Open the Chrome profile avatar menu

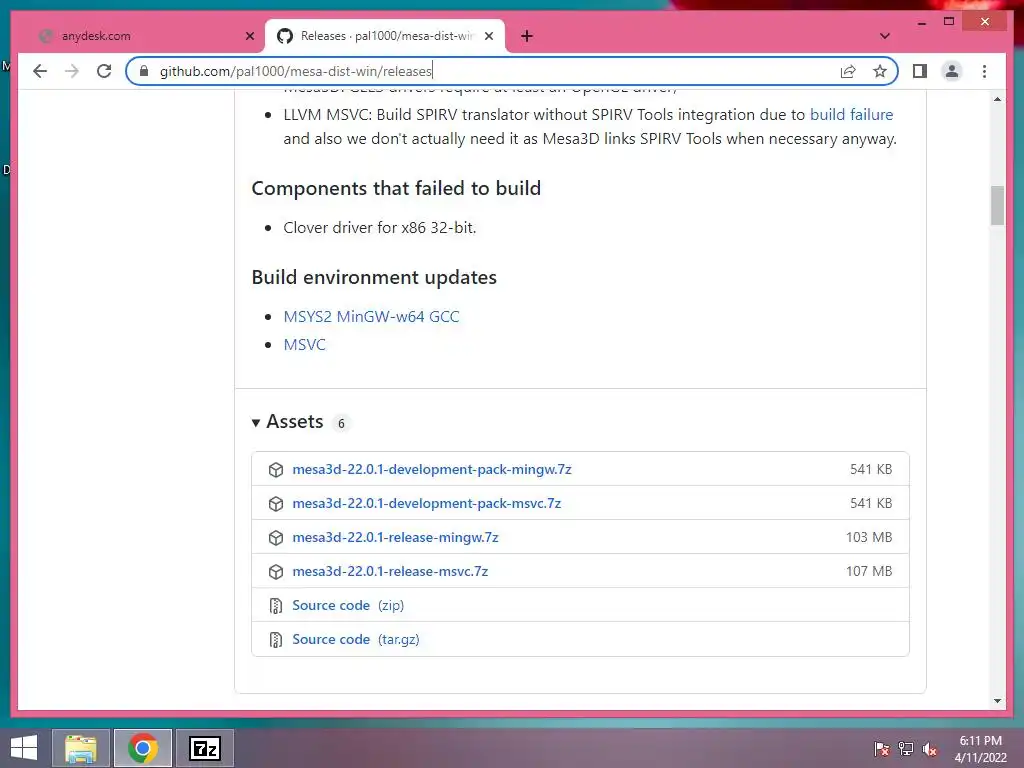952,71
